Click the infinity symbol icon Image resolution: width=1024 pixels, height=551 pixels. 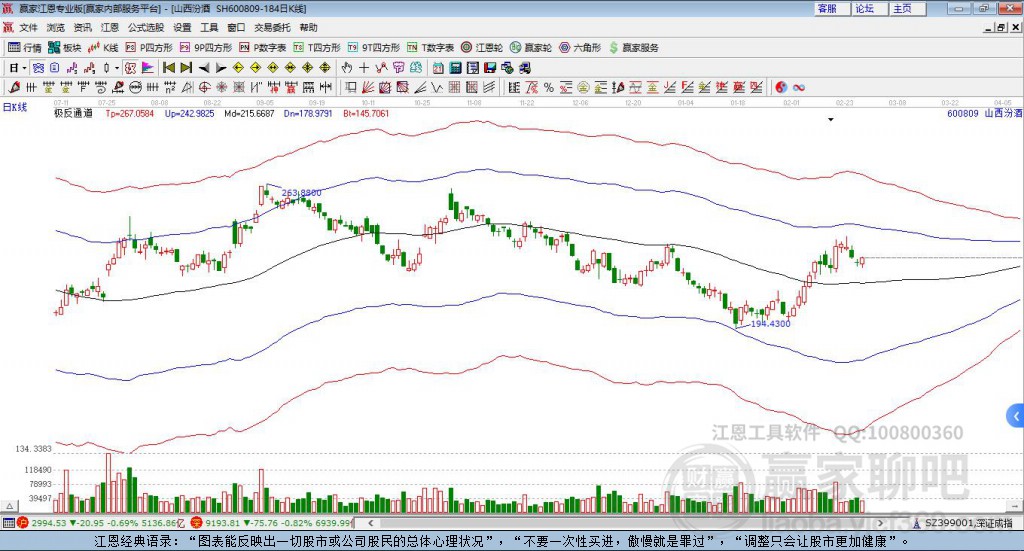coord(799,87)
